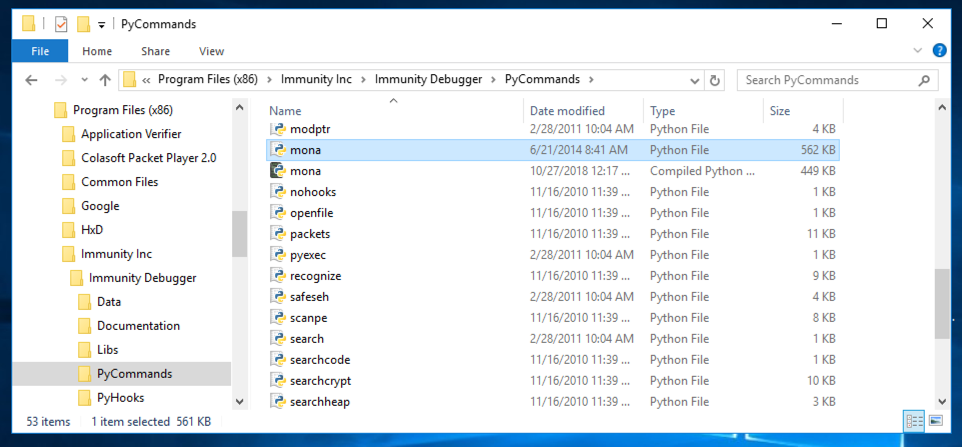This screenshot has height=447, width=962.
Task: Expand the ribbon with the chevron
Action: pyautogui.click(x=919, y=51)
